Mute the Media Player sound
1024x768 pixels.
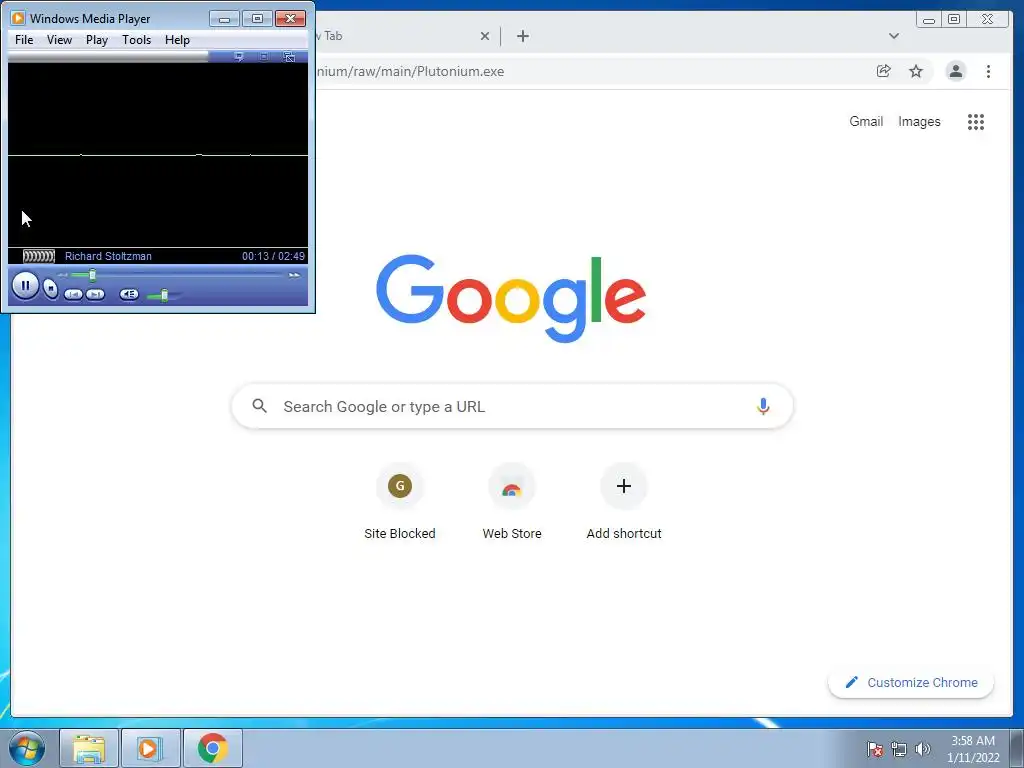point(129,295)
